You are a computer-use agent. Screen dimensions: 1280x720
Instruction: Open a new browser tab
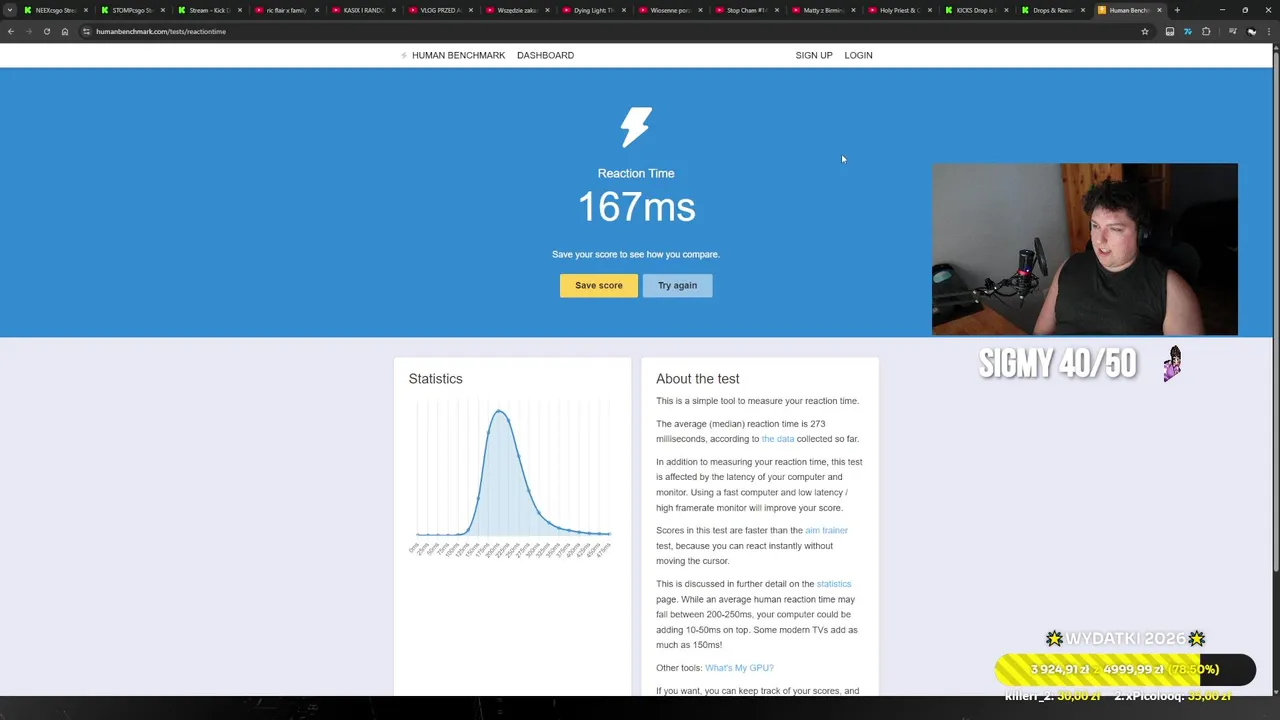coord(1177,10)
